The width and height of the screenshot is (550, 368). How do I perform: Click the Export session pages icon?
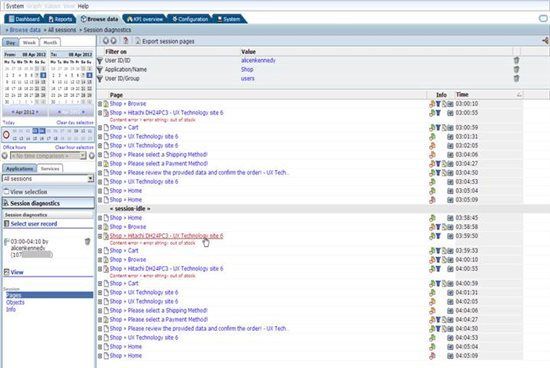[138, 41]
